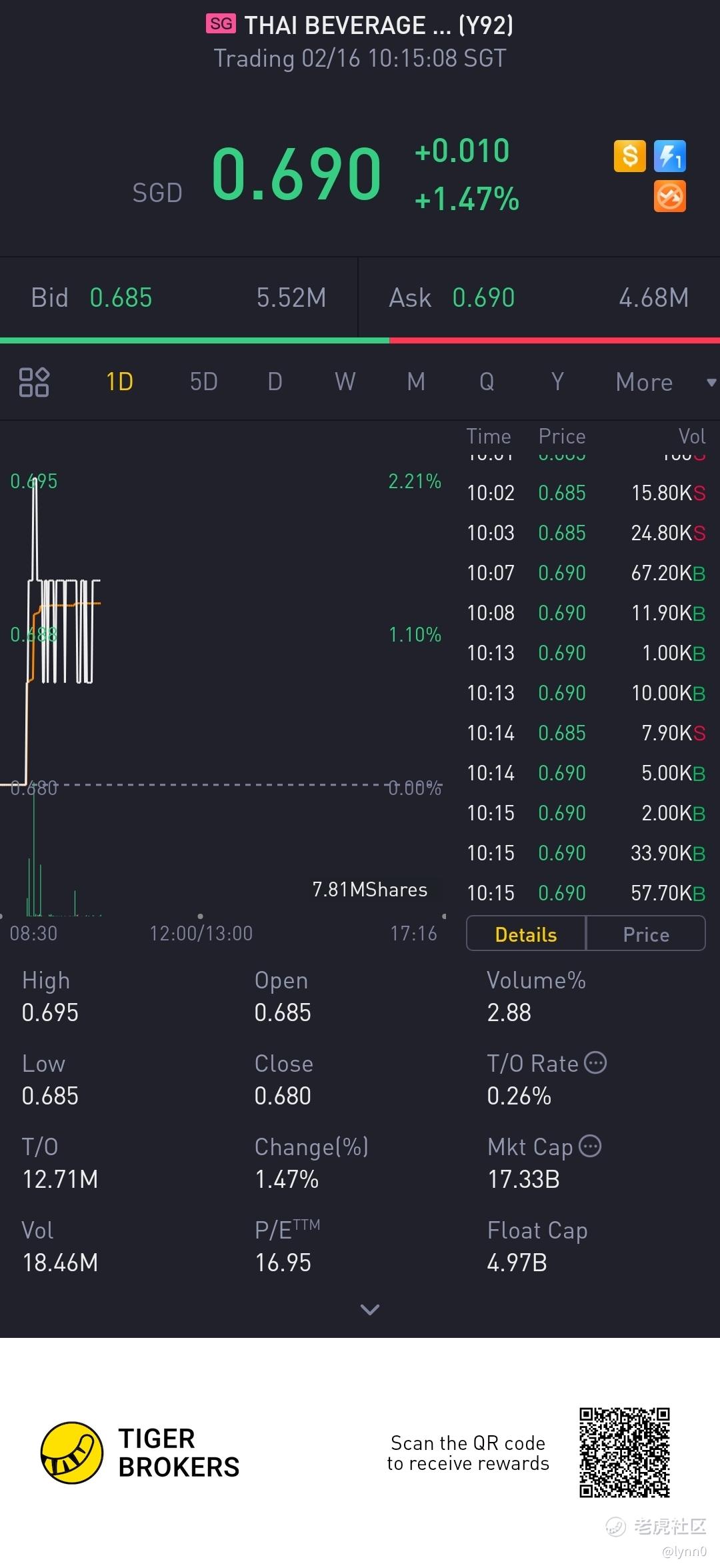Tap the T/O 12.71M stat

tap(60, 1163)
